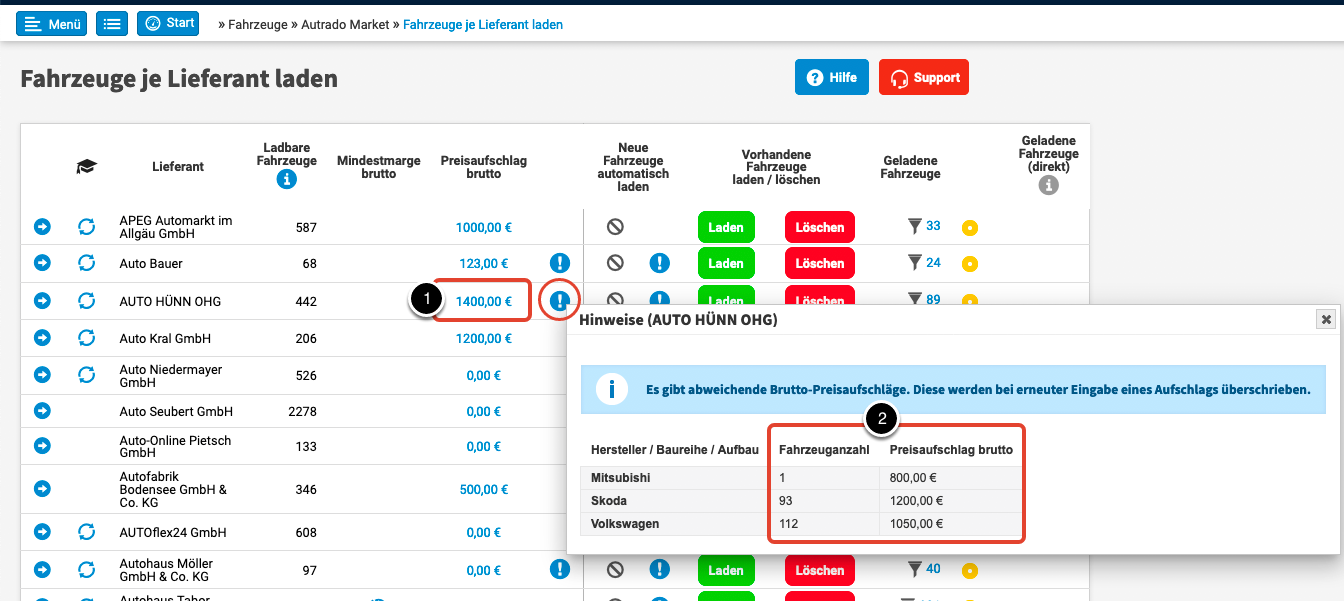Viewport: 1344px width, 601px height.
Task: Contact Support via red button
Action: tap(923, 78)
